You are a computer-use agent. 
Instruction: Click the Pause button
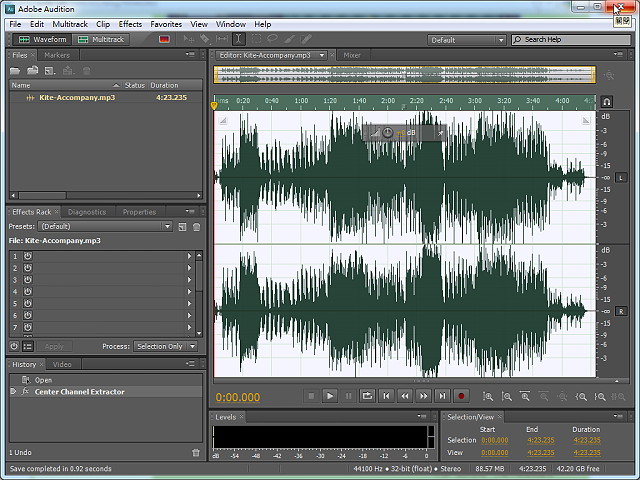(349, 396)
